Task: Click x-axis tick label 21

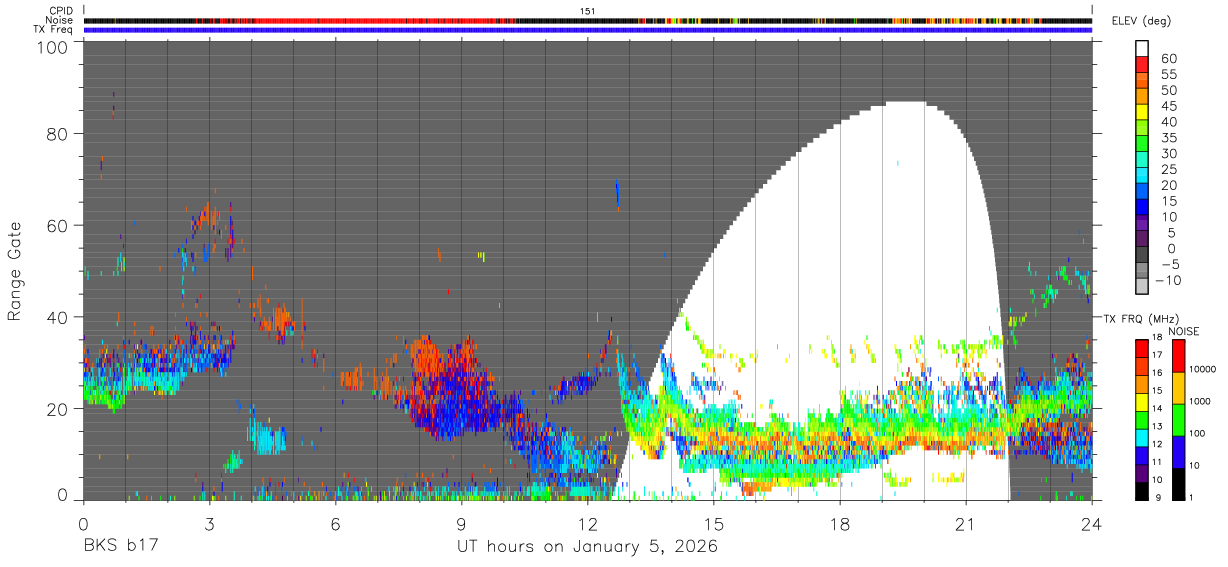Action: coord(966,524)
